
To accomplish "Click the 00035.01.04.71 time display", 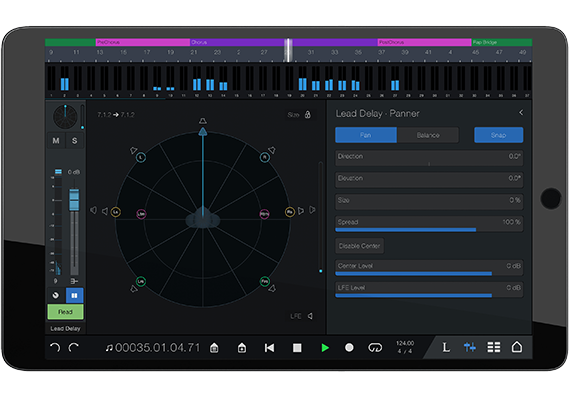I will tap(157, 348).
